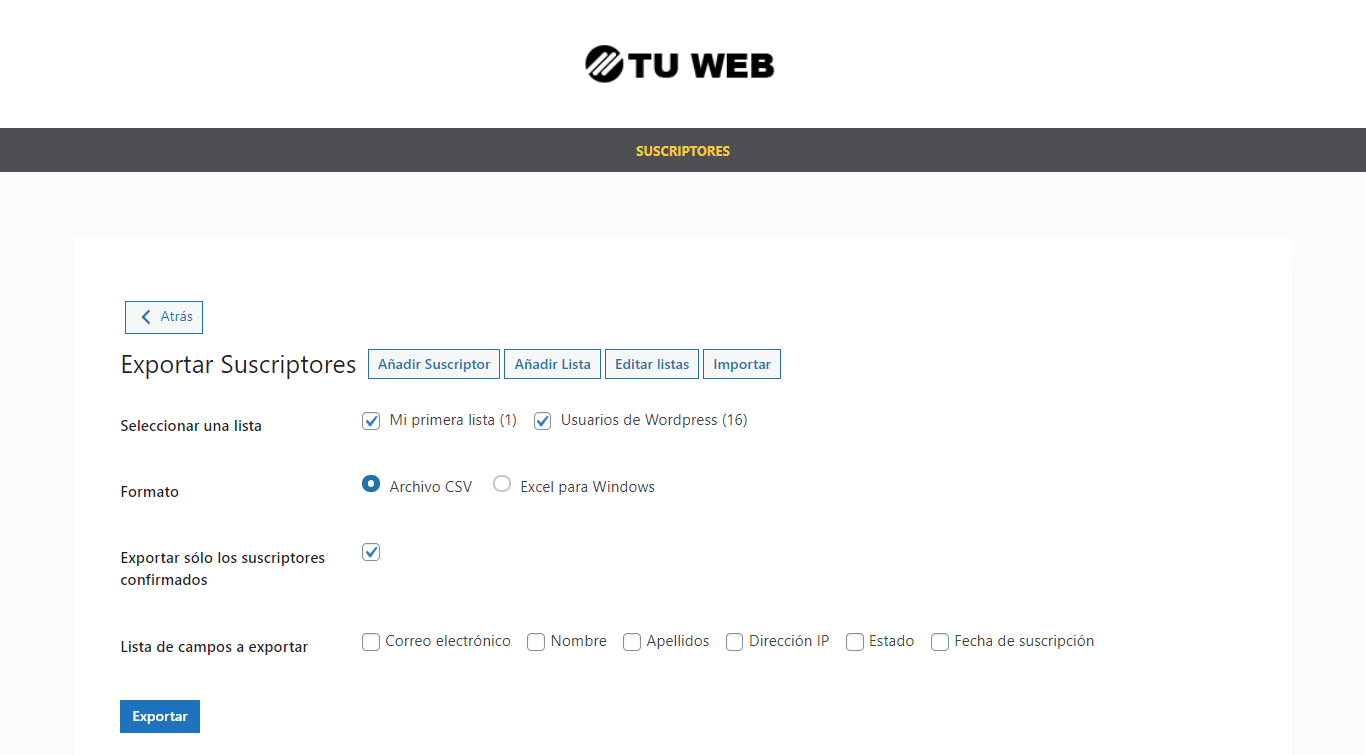
Task: Open the Suscriptores menu item
Action: (683, 151)
